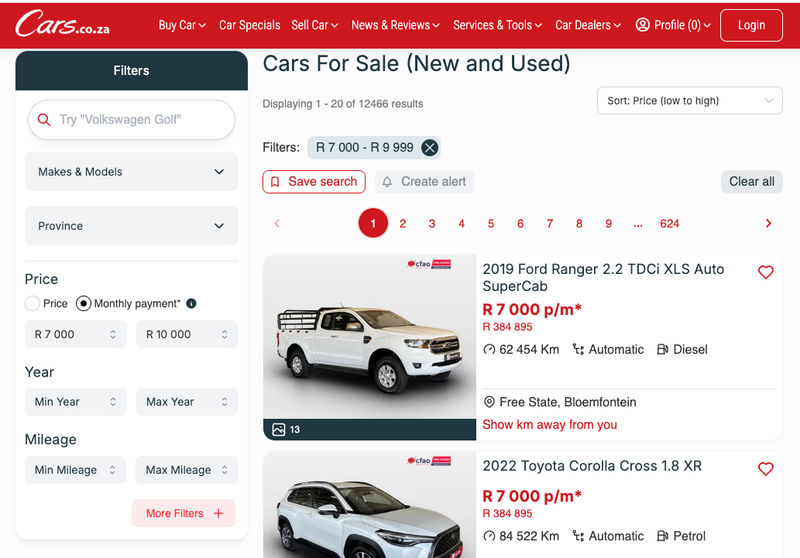Click the Cars.co.za logo
The height and width of the screenshot is (558, 800).
[x=62, y=24]
